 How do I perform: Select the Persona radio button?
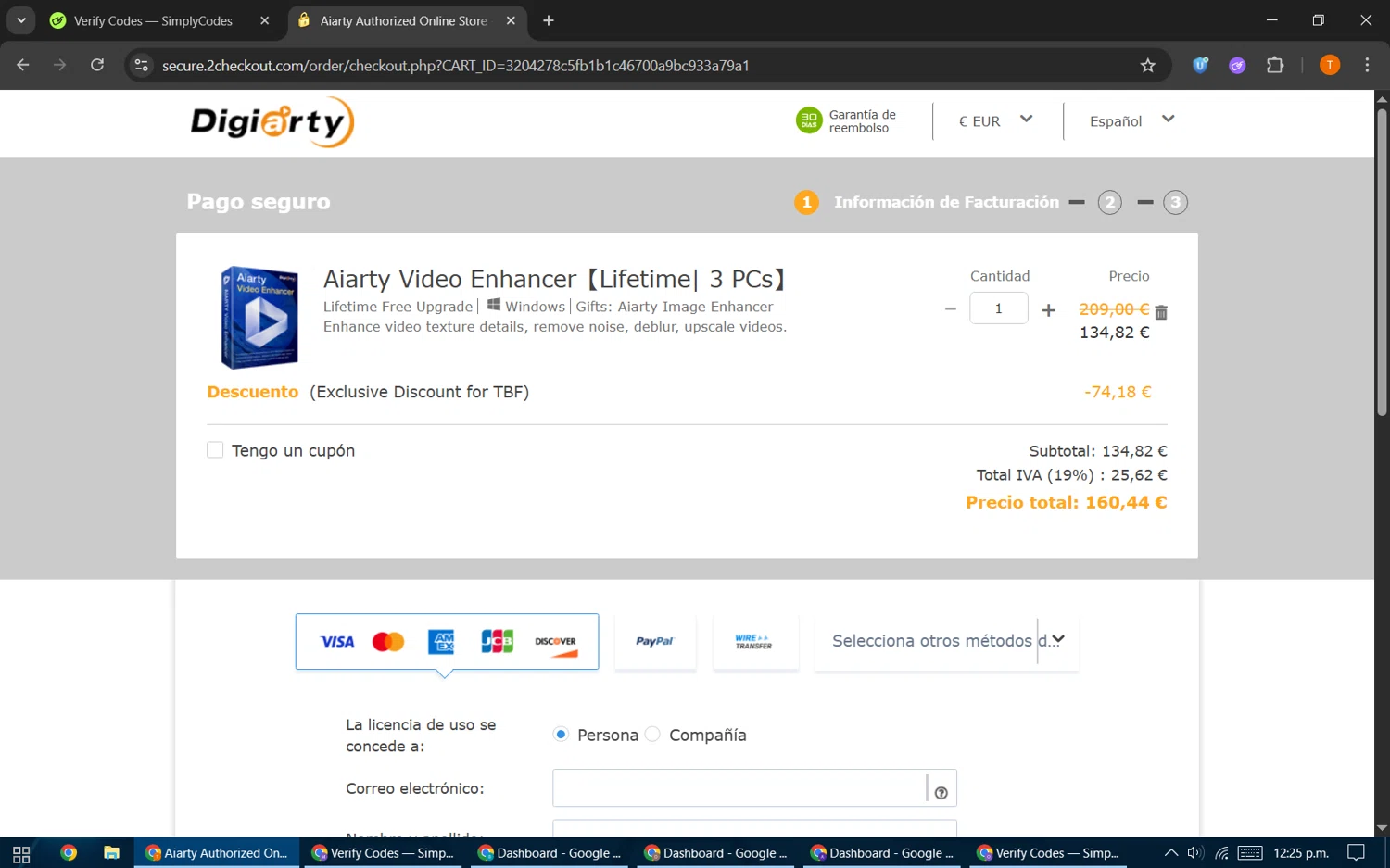pyautogui.click(x=561, y=734)
